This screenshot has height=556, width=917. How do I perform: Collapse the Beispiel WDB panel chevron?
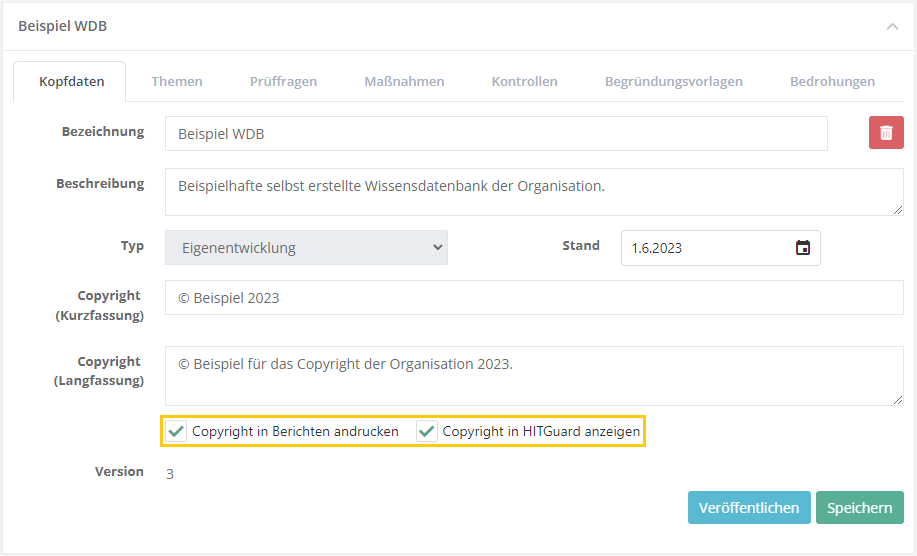892,27
